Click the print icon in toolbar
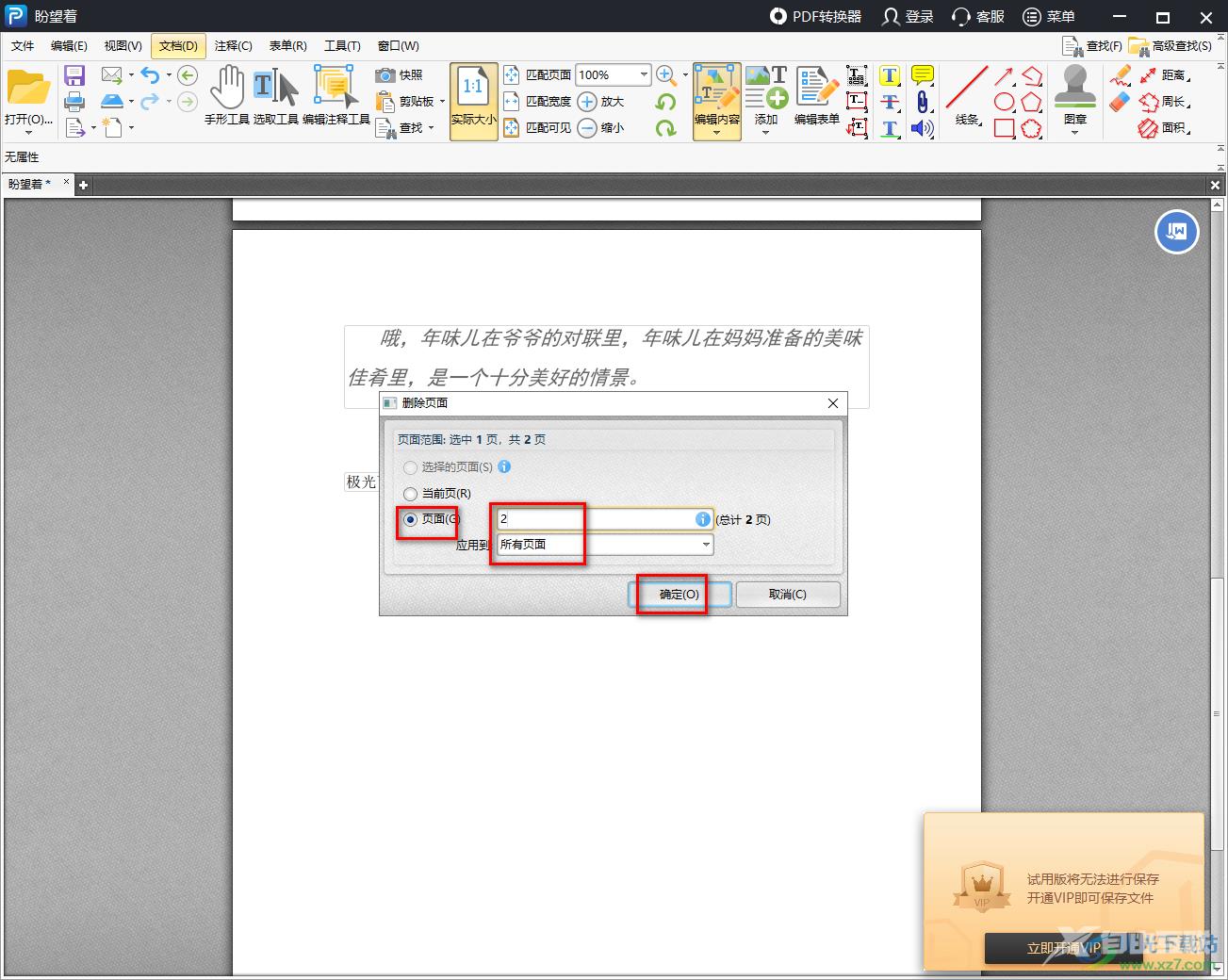1228x980 pixels. 74,101
